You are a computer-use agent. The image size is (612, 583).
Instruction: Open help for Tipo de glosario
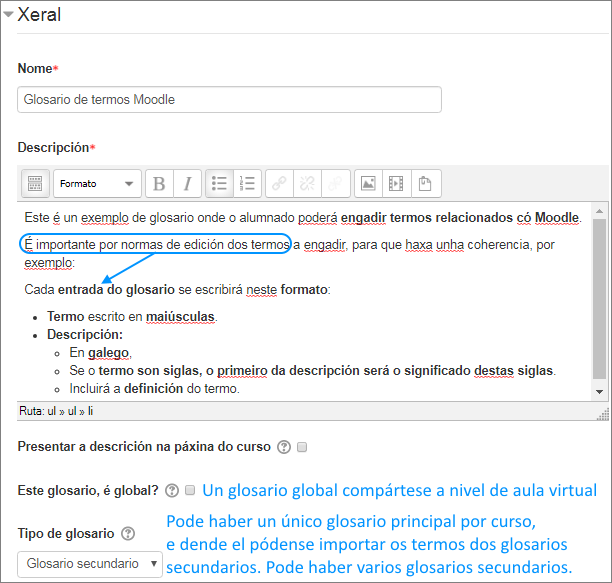[128, 533]
